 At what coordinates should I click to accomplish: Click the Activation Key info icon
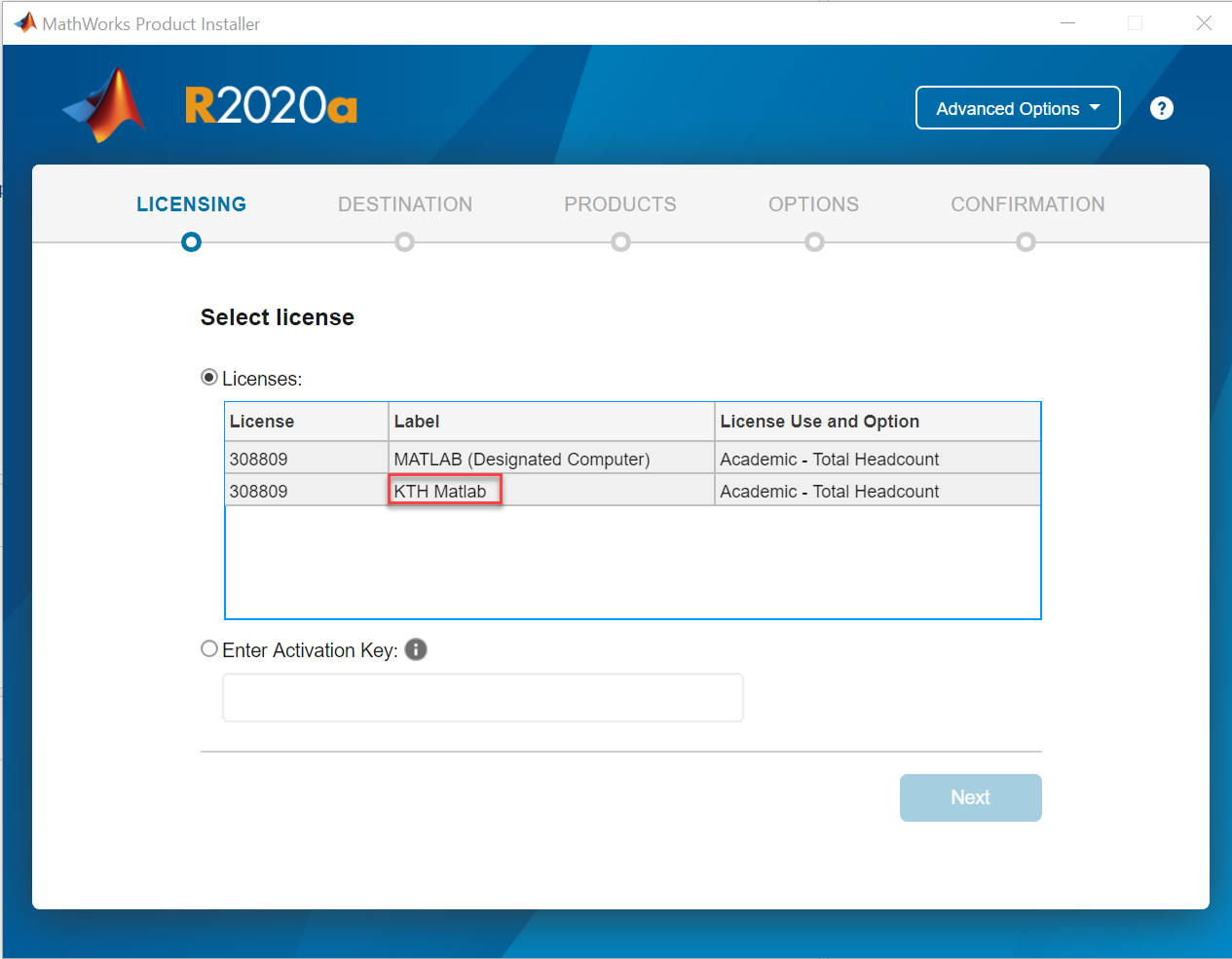pyautogui.click(x=416, y=649)
